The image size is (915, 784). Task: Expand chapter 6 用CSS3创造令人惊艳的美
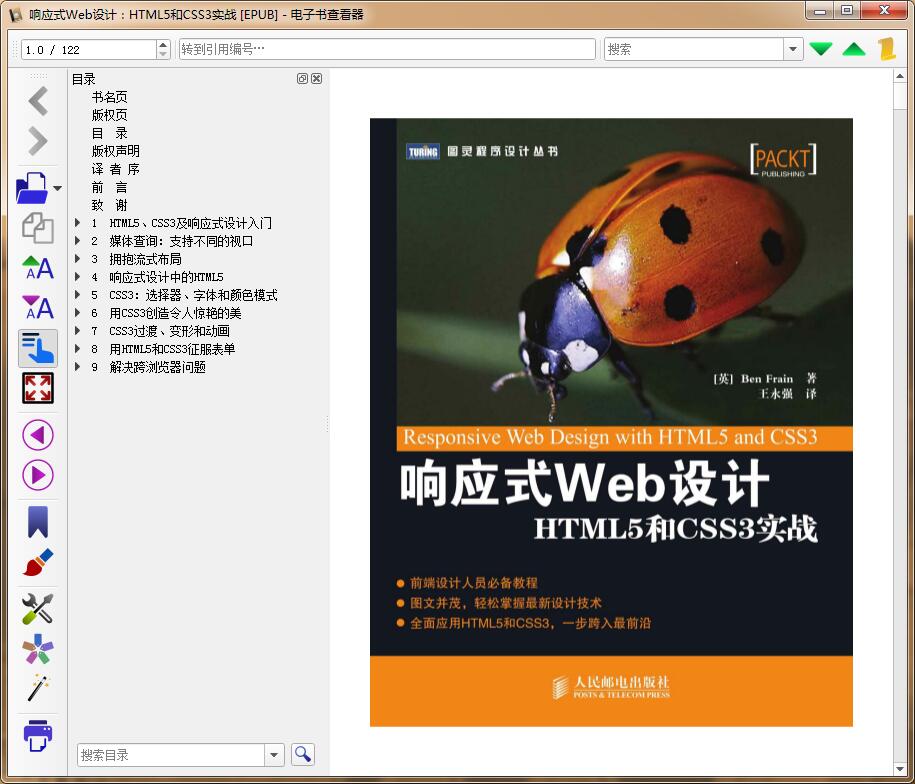78,313
